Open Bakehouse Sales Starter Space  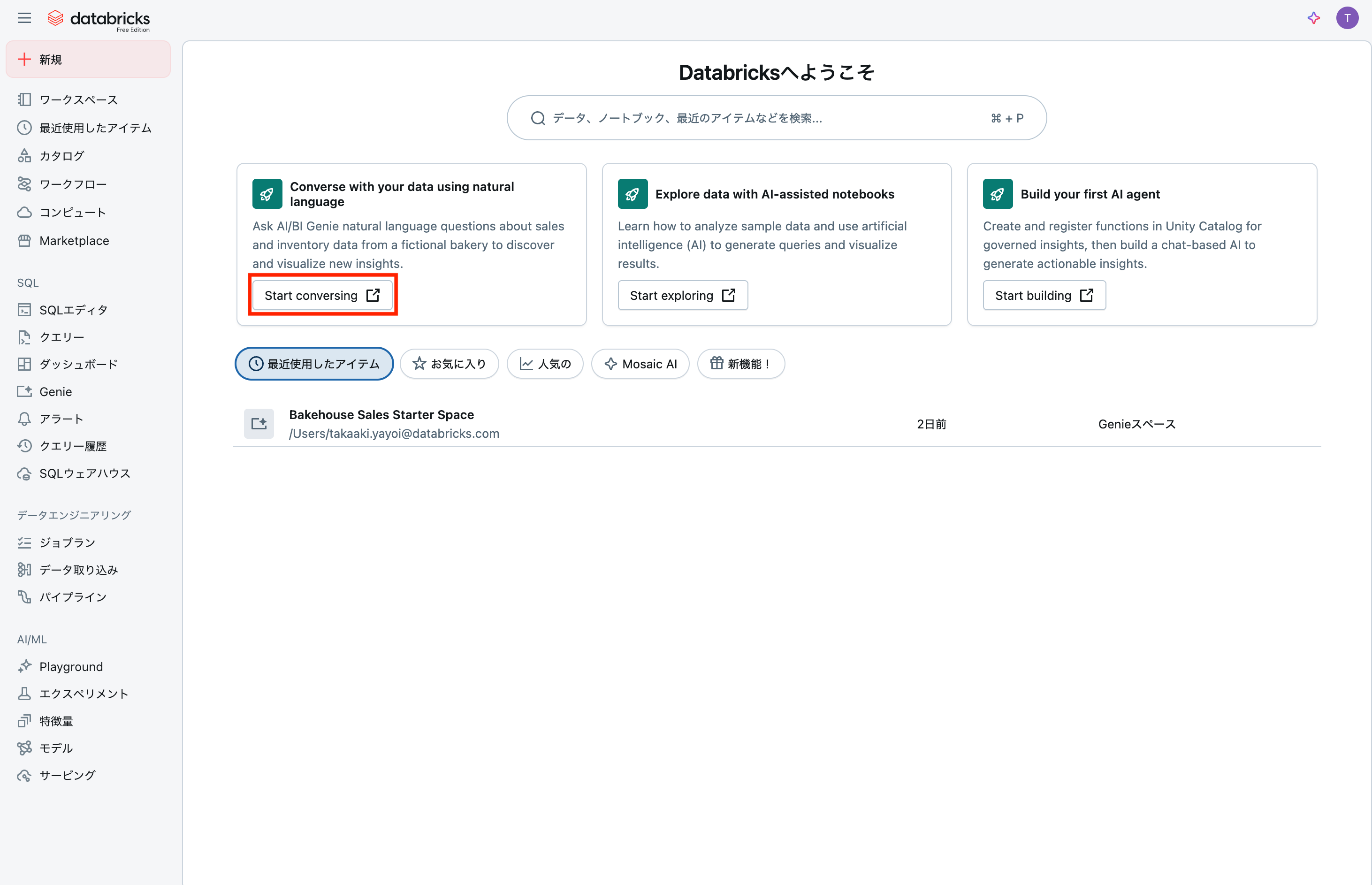click(381, 415)
